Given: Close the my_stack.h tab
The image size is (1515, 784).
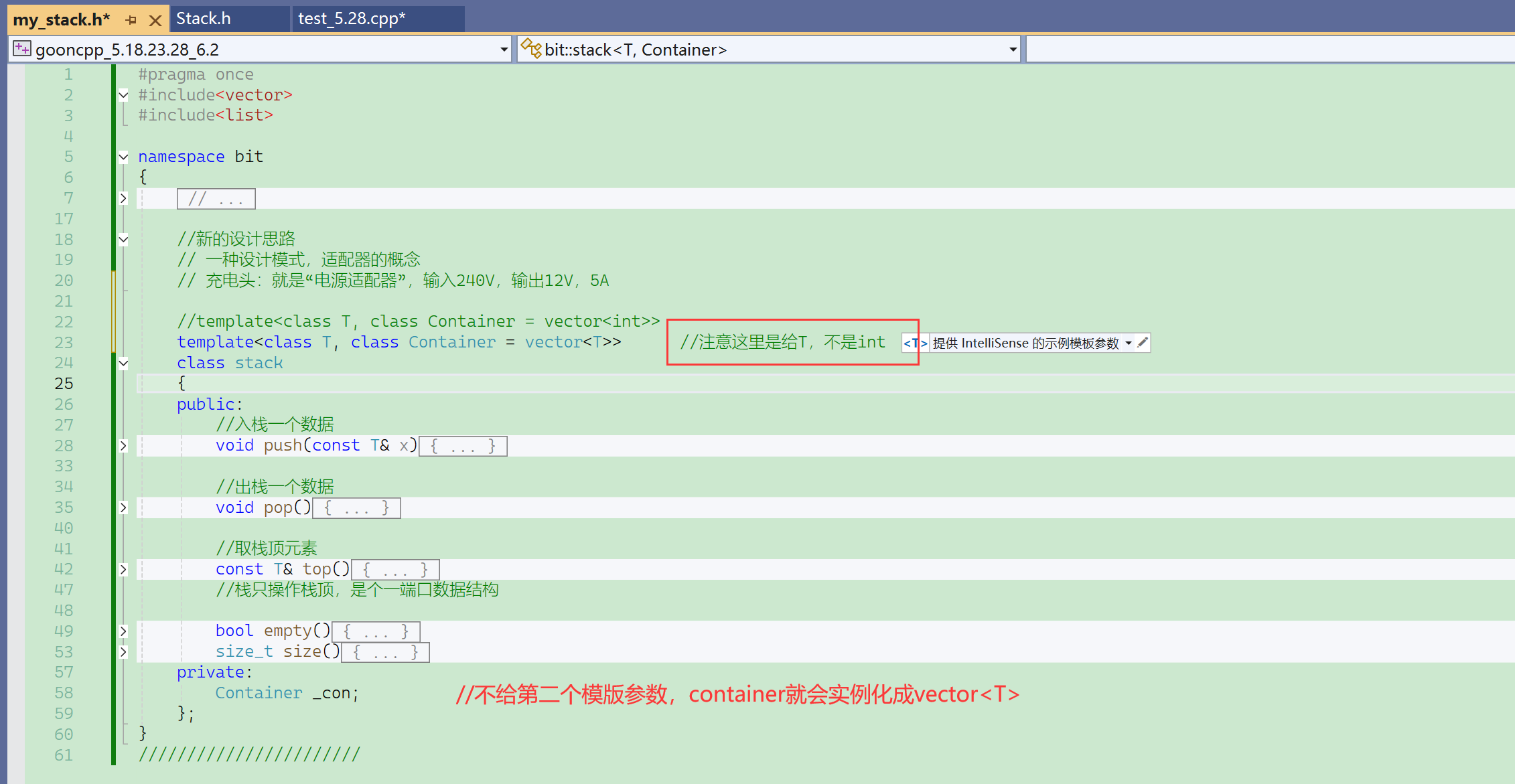Looking at the screenshot, I should 155,20.
